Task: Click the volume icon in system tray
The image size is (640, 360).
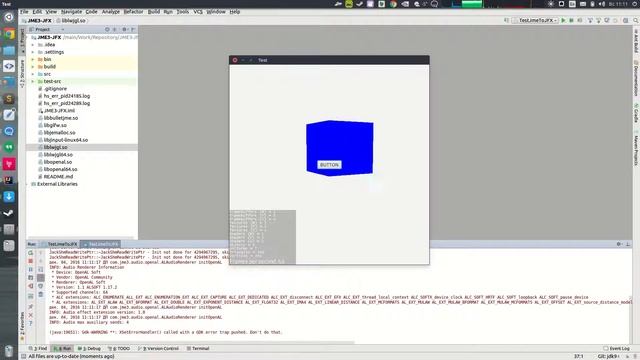Action: click(602, 4)
